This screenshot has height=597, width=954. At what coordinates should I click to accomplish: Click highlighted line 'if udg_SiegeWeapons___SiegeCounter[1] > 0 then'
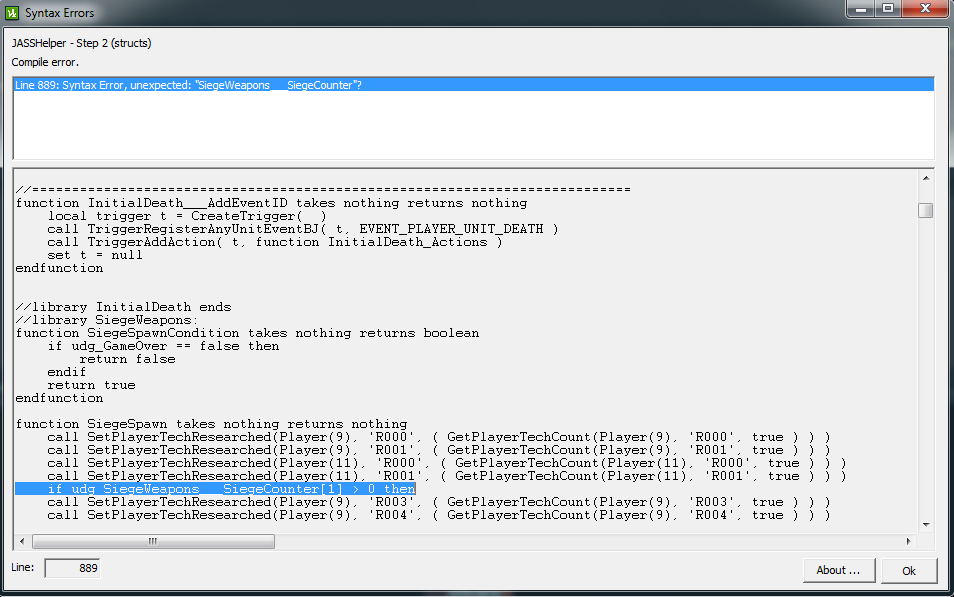click(215, 489)
